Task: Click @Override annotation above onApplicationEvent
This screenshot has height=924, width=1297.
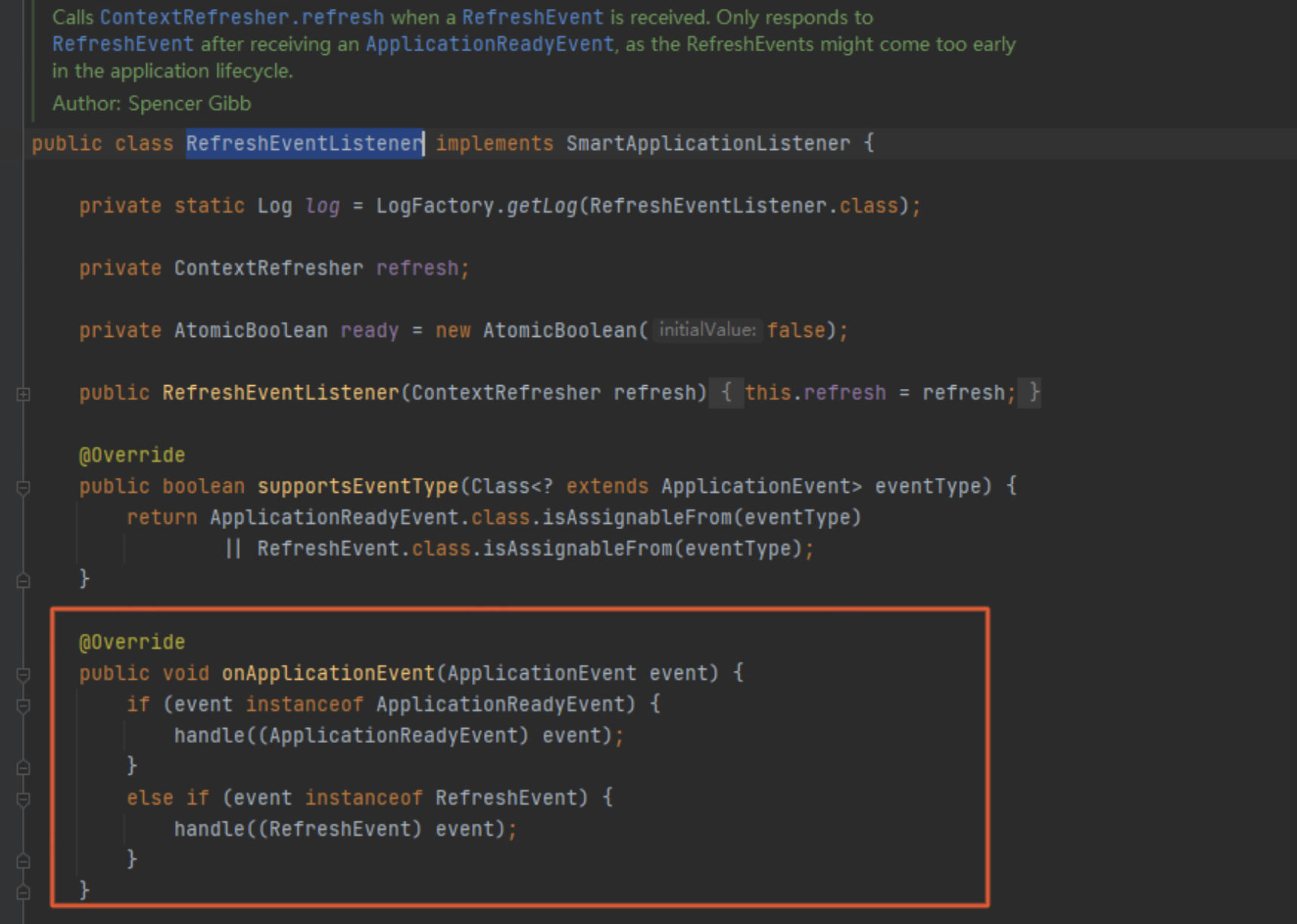Action: click(132, 642)
